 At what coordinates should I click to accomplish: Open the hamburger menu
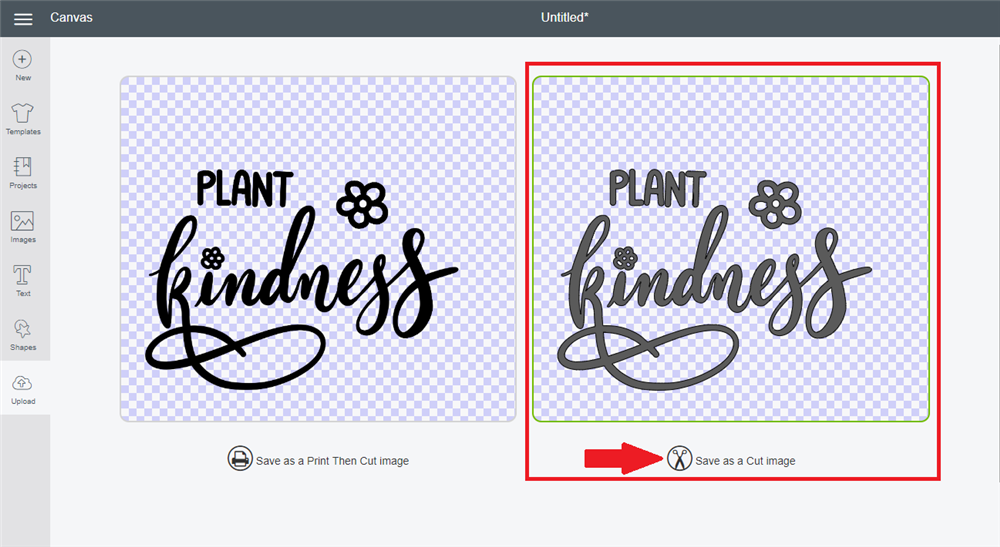click(x=23, y=19)
